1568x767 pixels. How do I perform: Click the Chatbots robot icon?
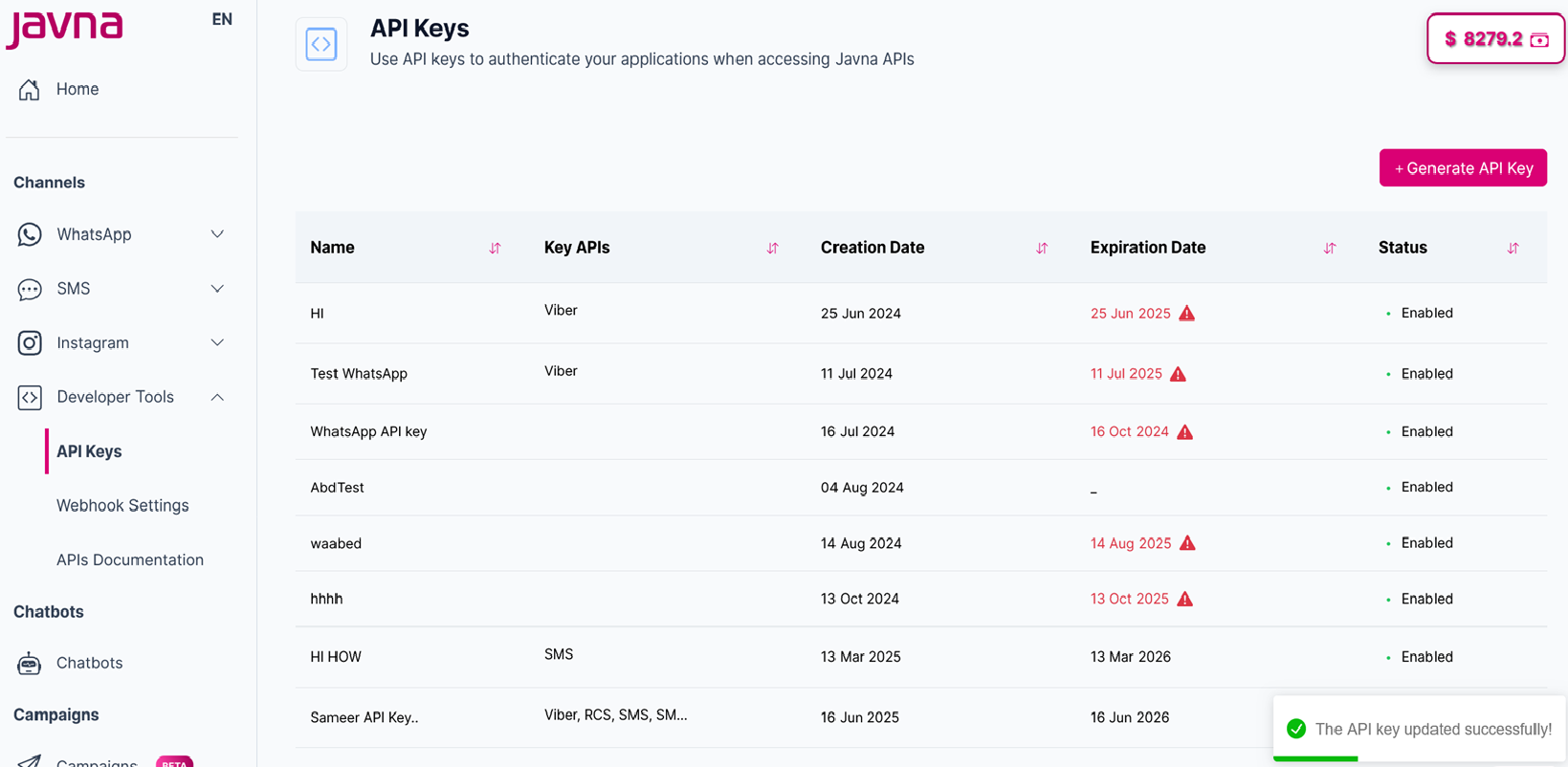(30, 663)
